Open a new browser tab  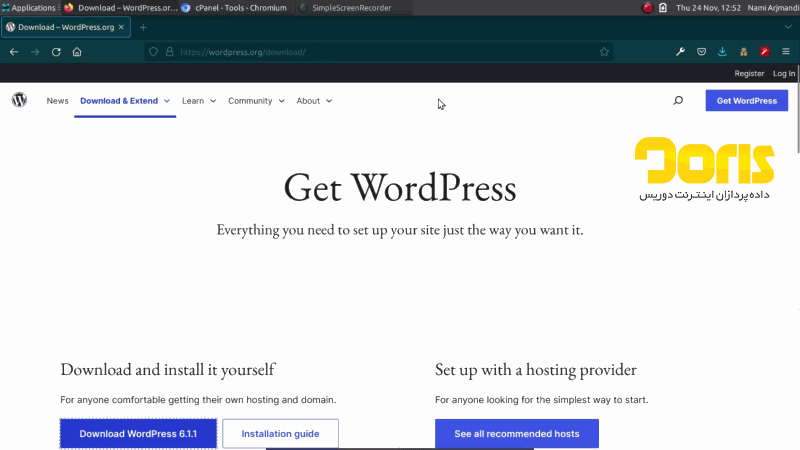[143, 28]
